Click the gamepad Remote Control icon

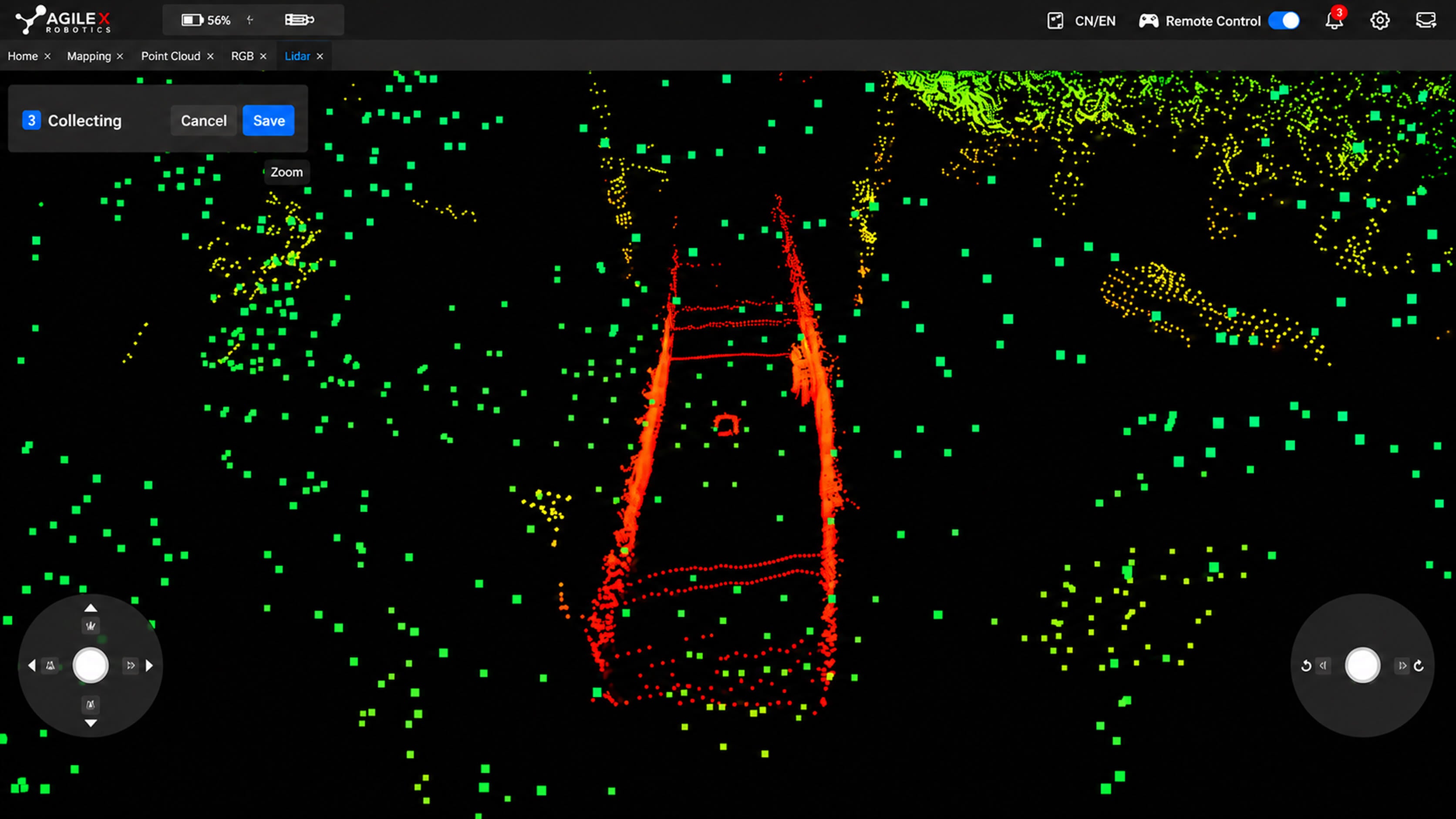point(1148,21)
